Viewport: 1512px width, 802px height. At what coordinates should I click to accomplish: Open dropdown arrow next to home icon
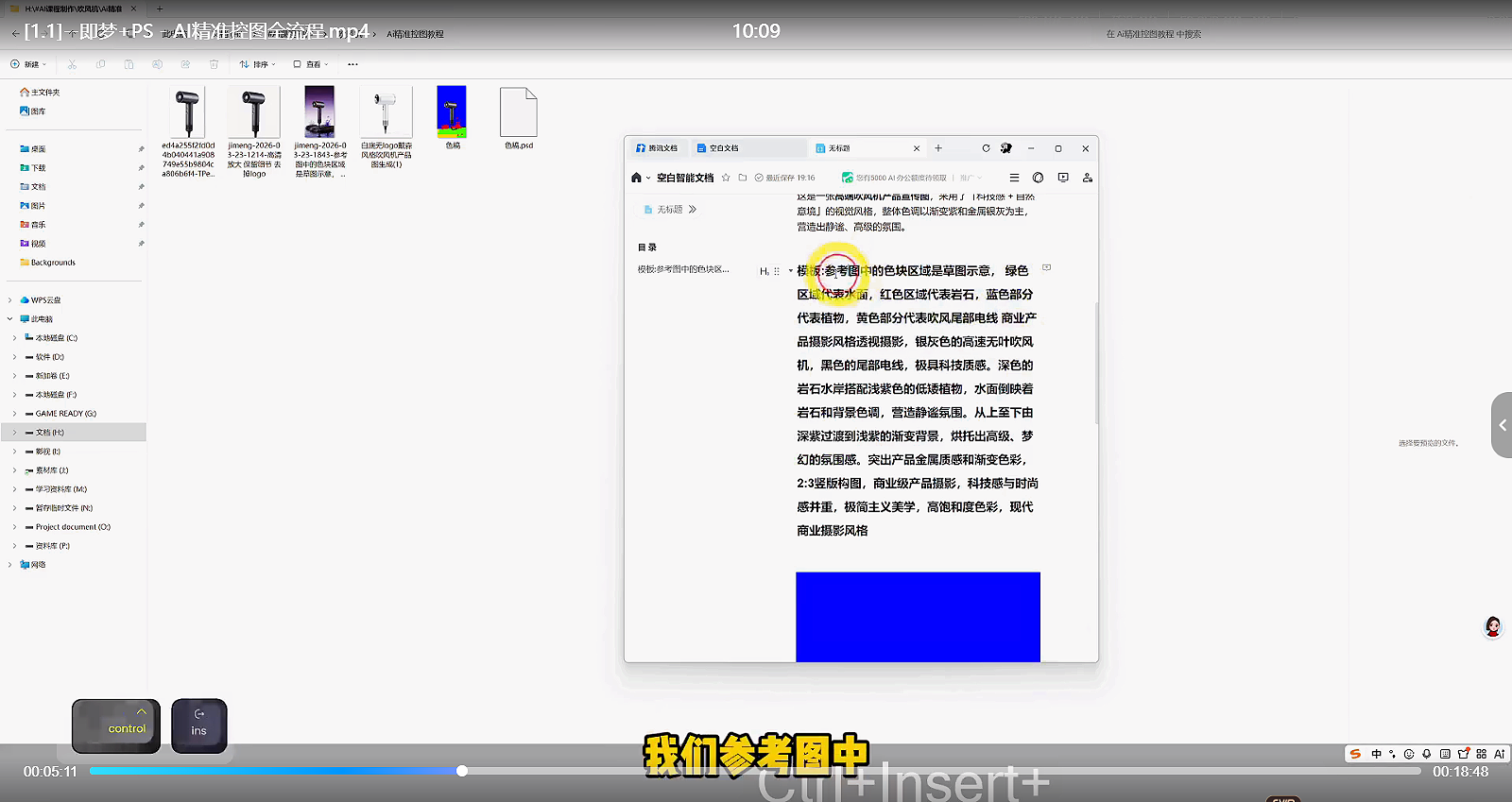point(648,178)
